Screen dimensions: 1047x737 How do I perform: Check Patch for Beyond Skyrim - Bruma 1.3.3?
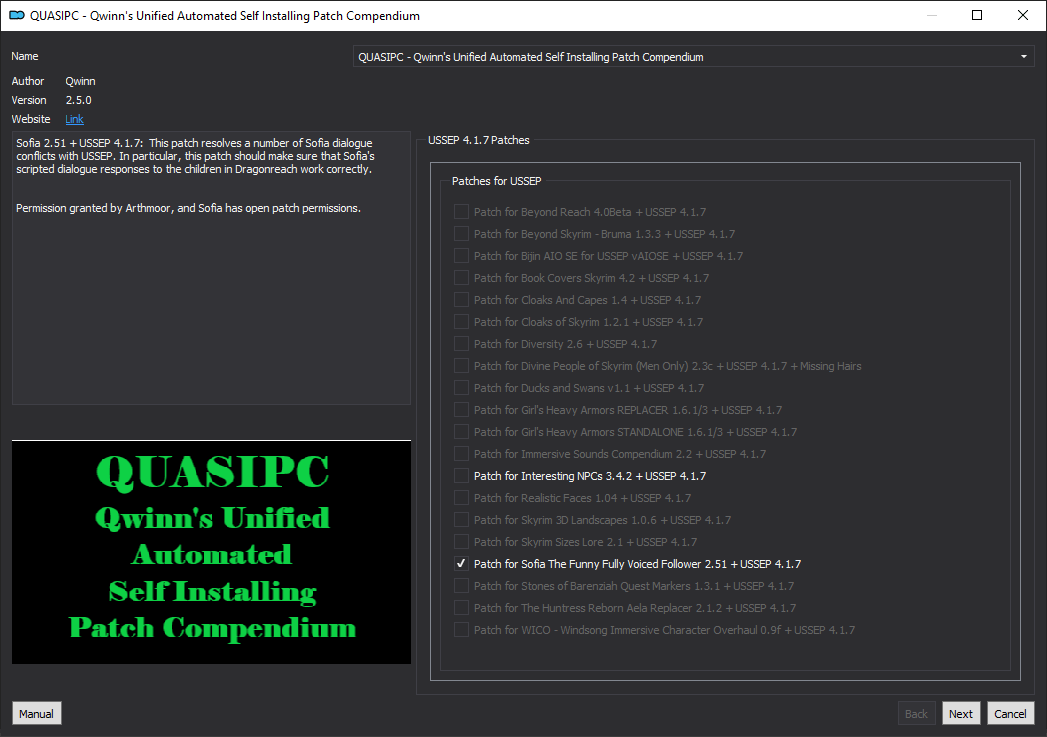tap(461, 234)
